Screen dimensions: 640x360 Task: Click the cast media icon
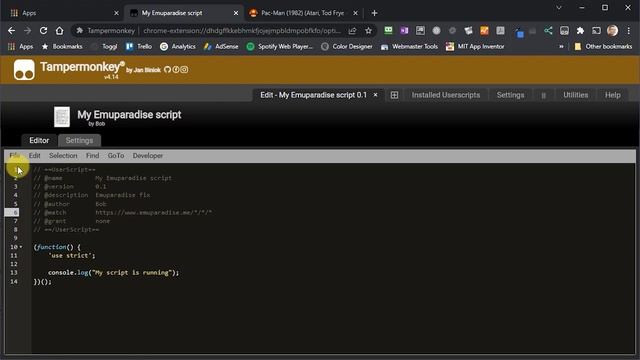[596, 30]
